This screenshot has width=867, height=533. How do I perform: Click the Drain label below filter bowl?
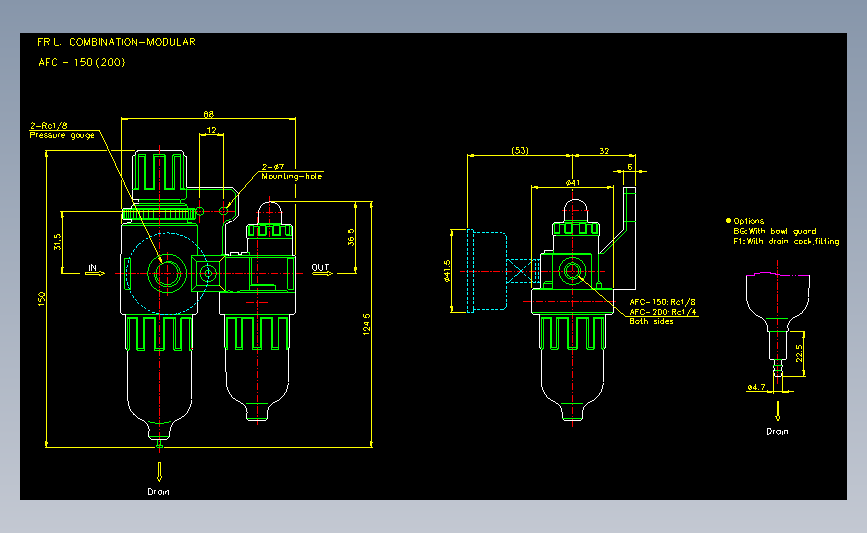coord(158,492)
